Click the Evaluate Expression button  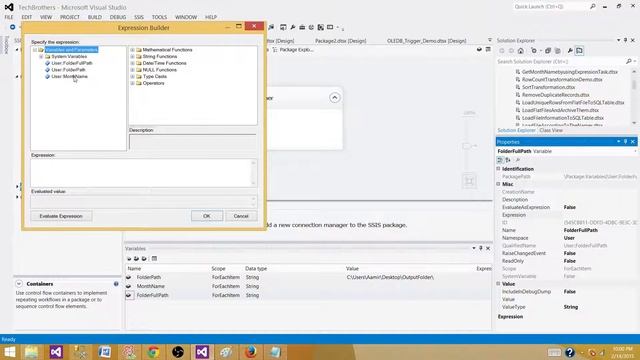point(61,216)
